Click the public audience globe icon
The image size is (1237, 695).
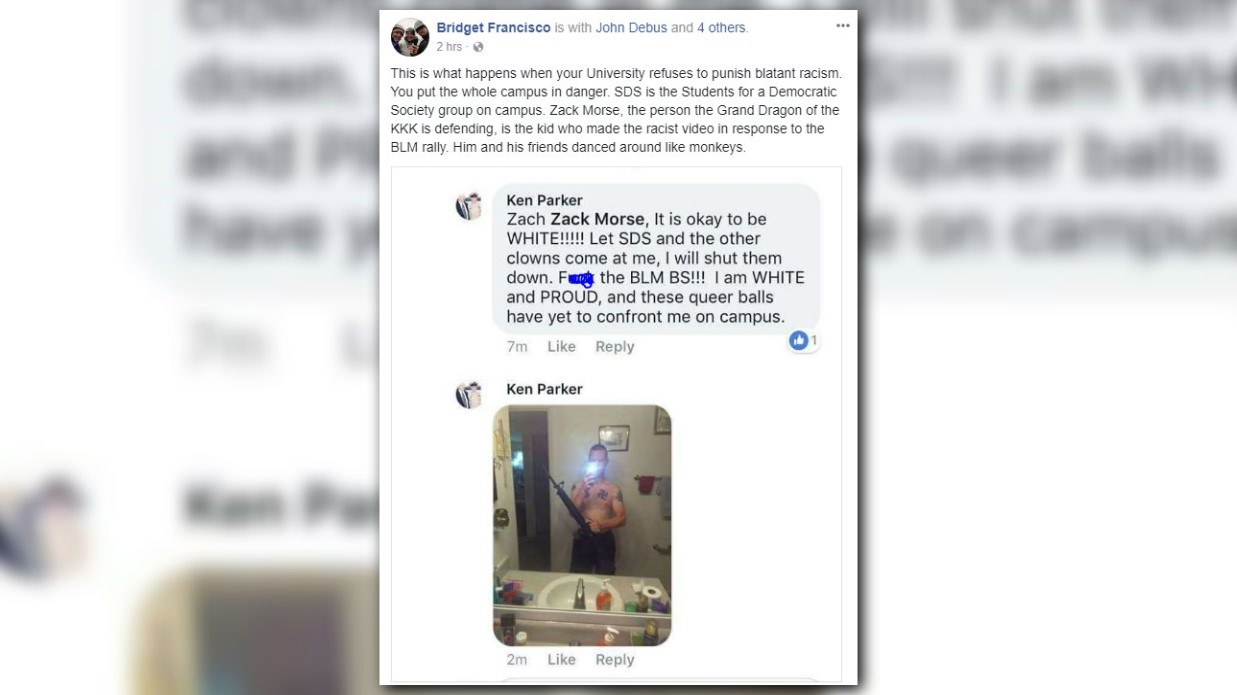click(x=478, y=47)
